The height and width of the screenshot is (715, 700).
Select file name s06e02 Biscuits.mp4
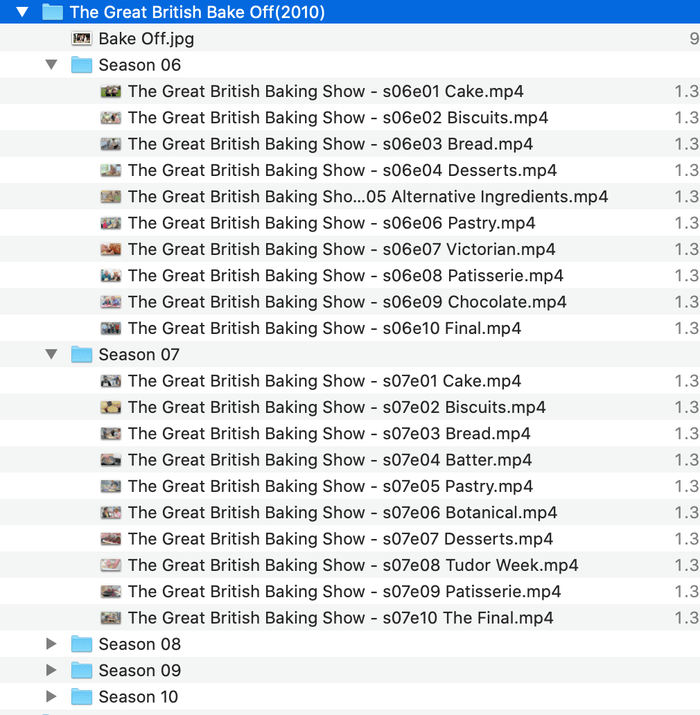[338, 118]
